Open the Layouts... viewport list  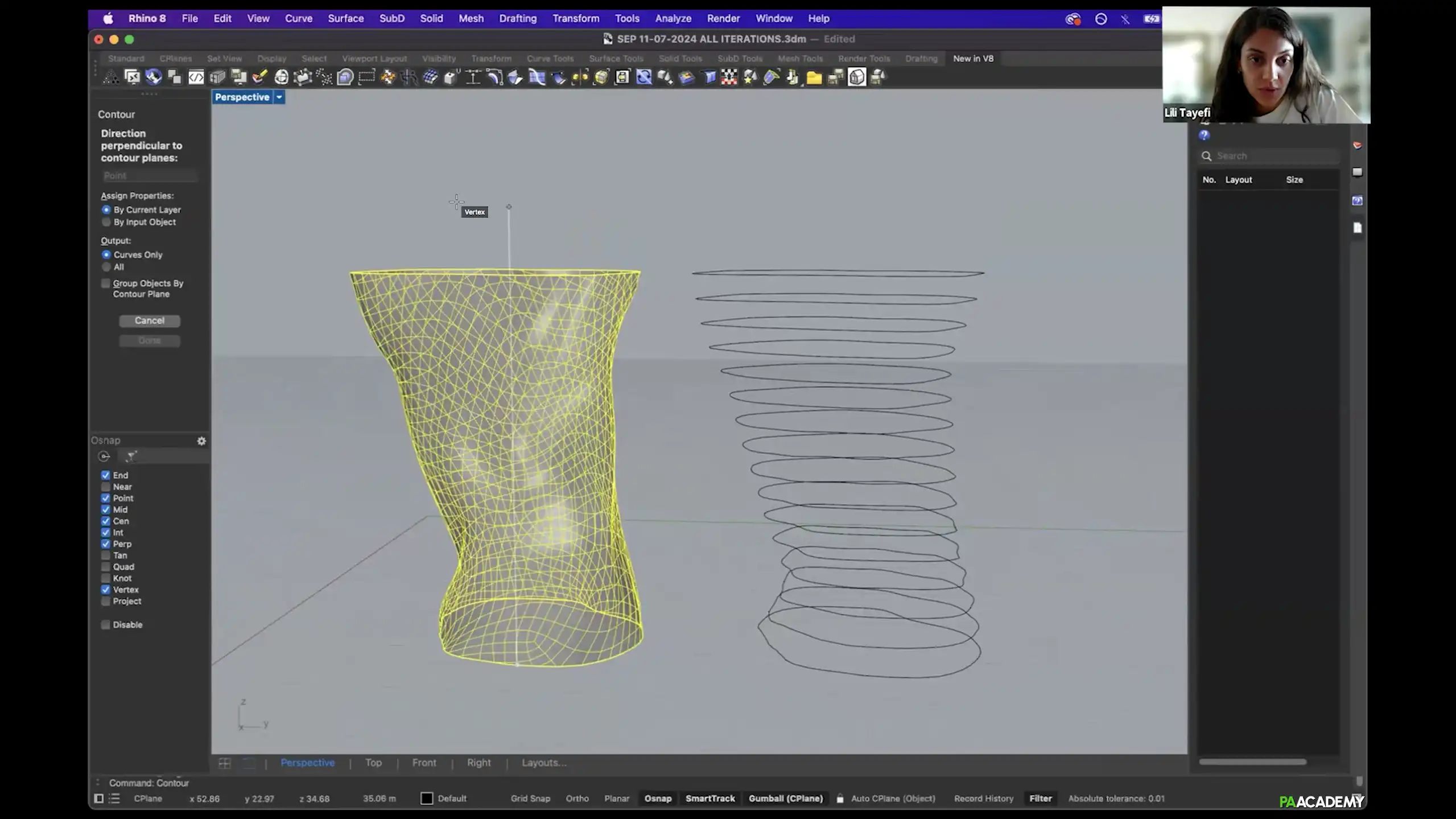coord(543,763)
